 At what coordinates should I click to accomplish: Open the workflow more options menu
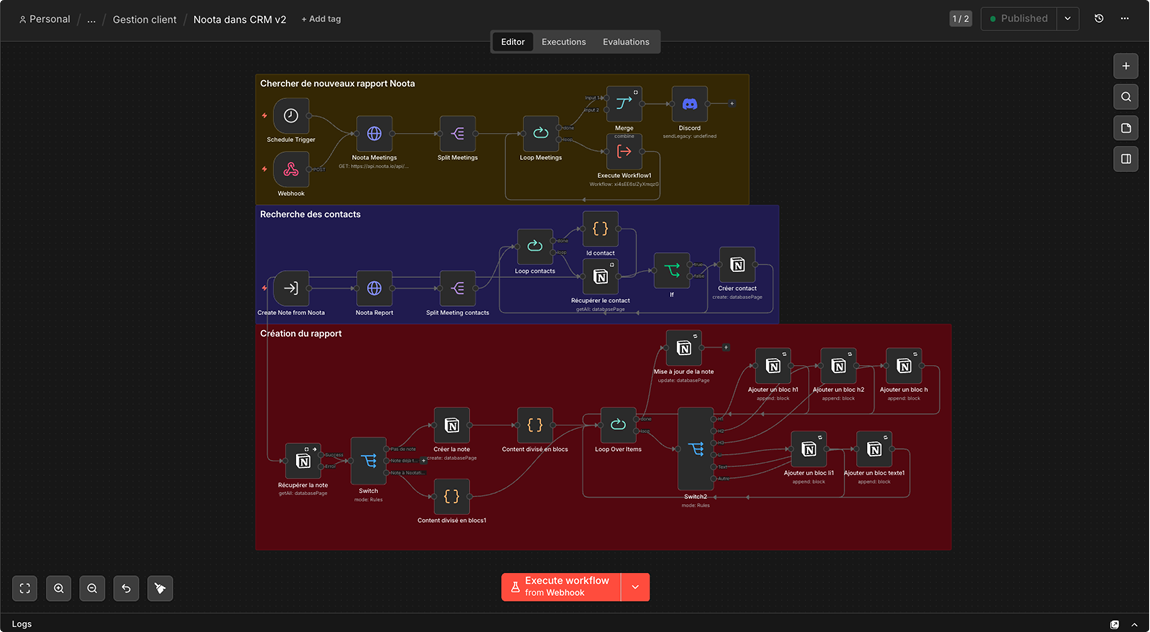tap(1124, 18)
